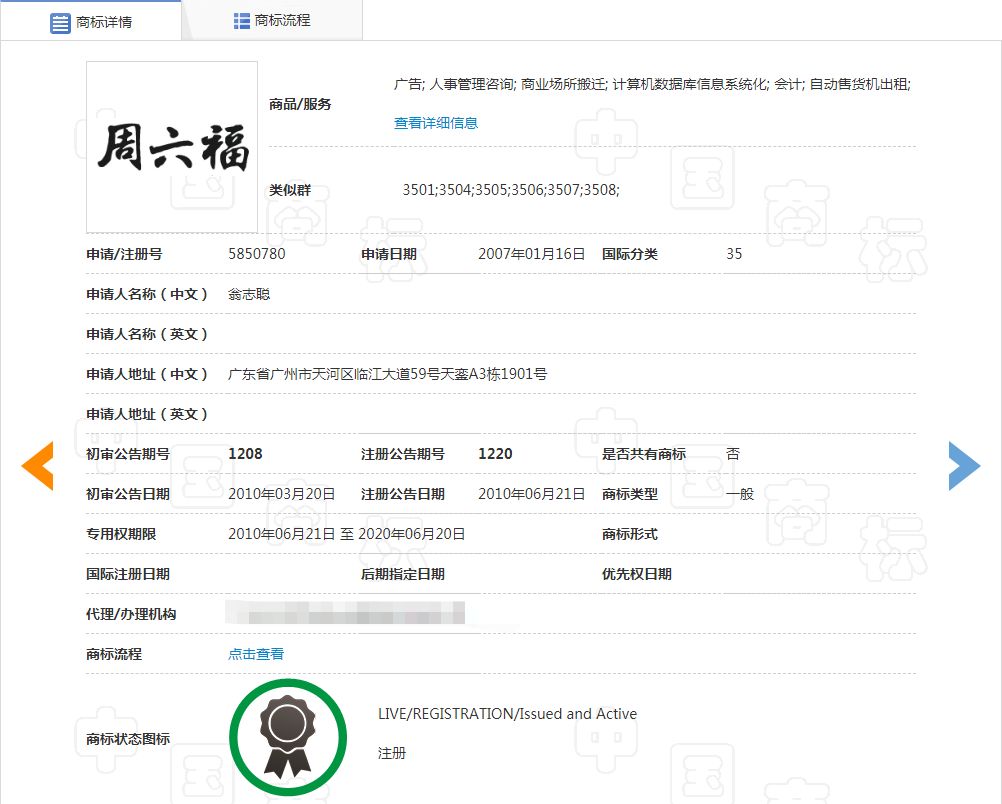Select the LIVE/REGISTRATION/Issued and Active status text

click(507, 714)
